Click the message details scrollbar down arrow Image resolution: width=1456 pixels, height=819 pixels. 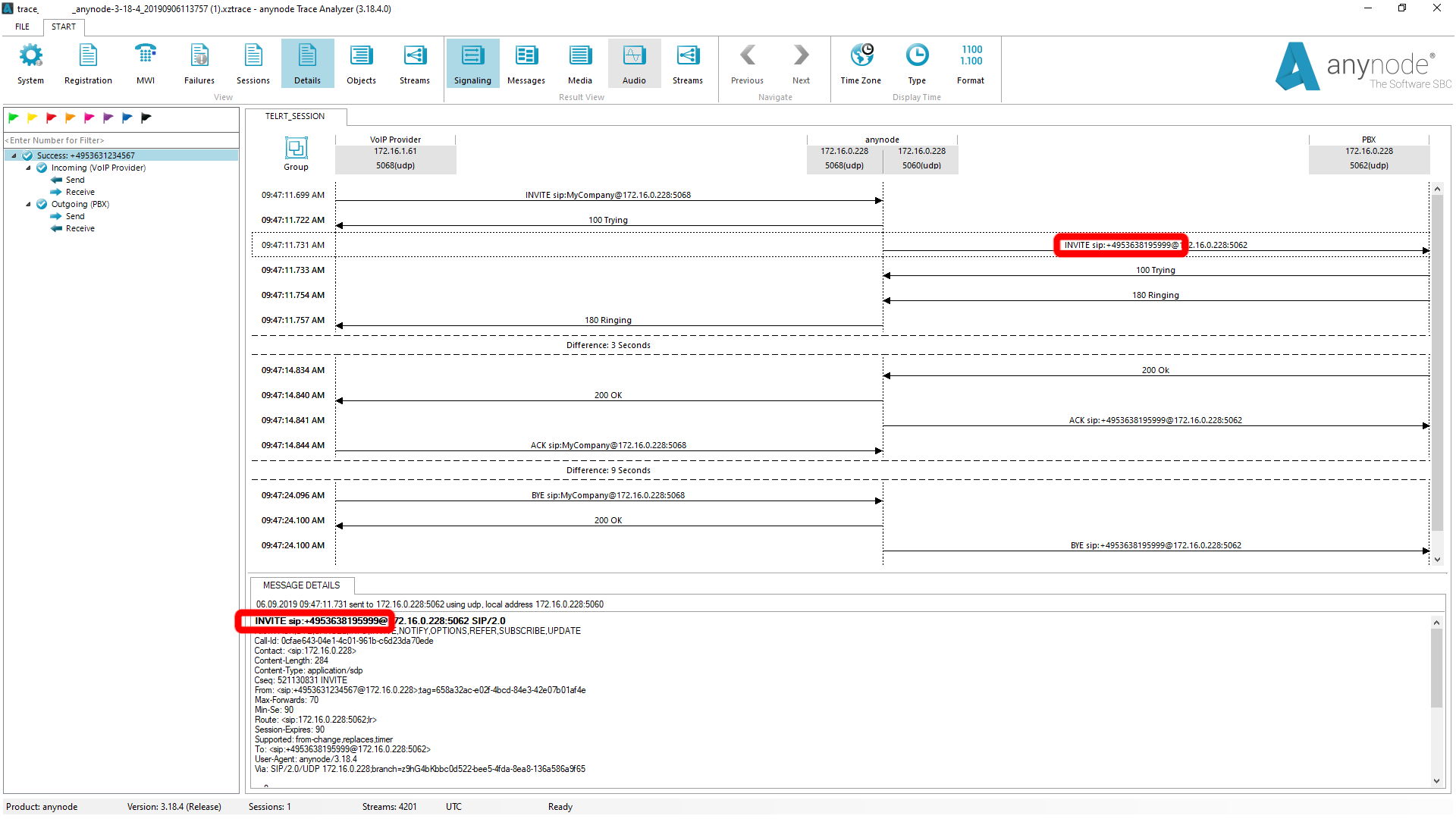tap(1436, 781)
